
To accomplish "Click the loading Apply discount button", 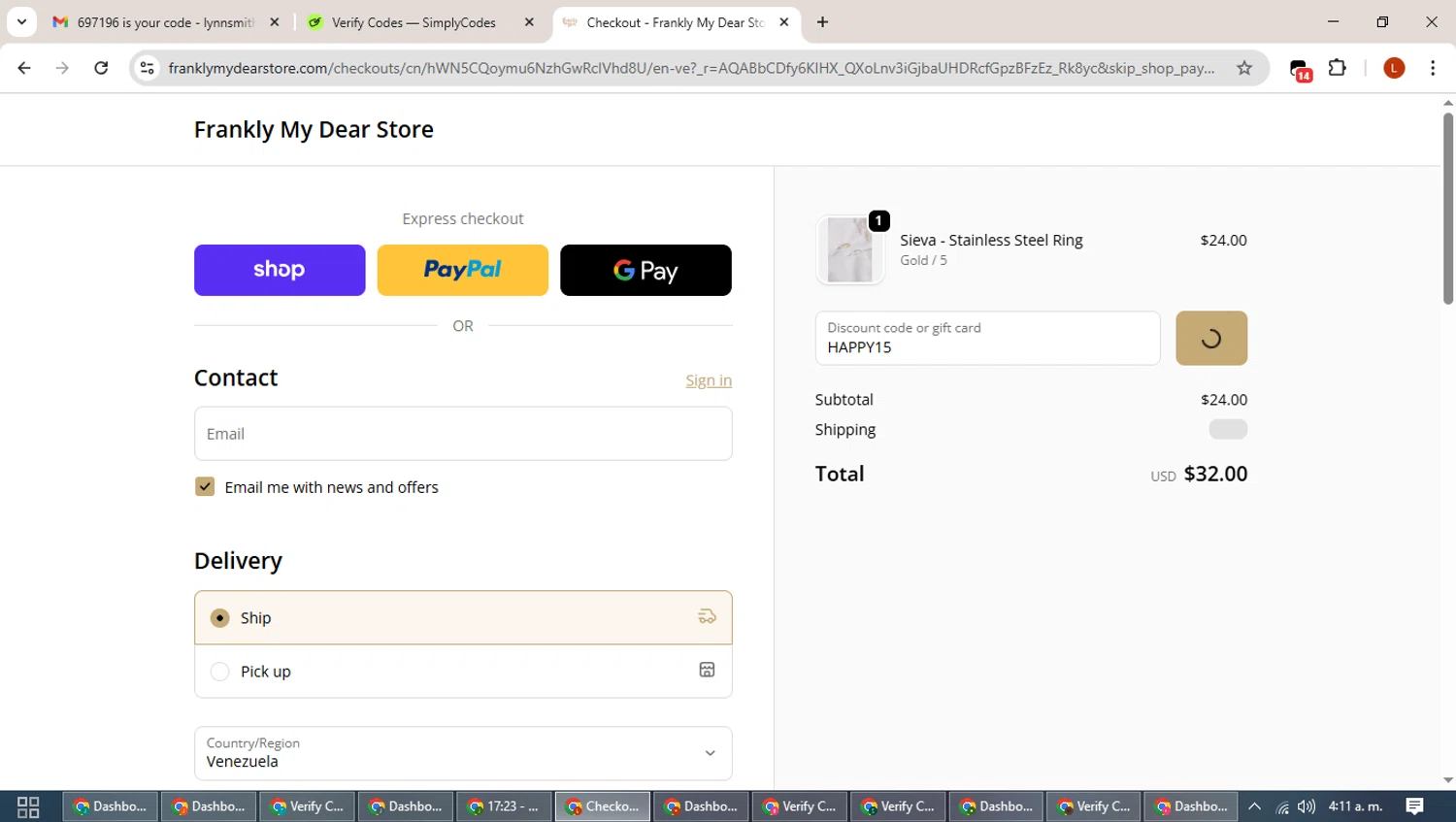I will [1211, 338].
